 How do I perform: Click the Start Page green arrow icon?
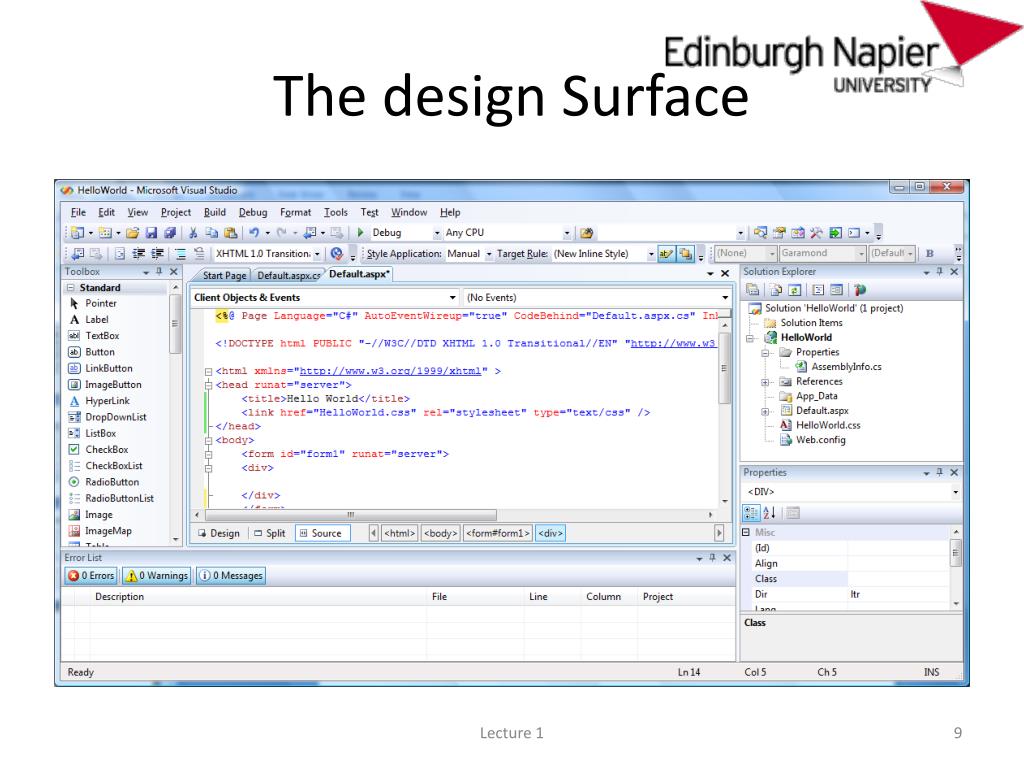(835, 232)
